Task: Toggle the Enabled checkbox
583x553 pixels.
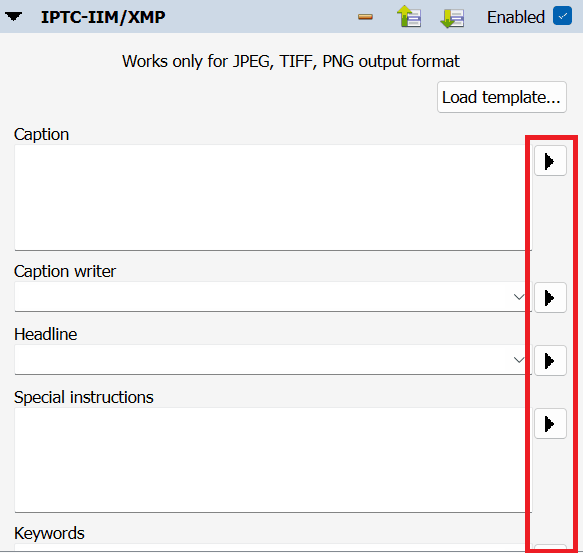Action: 562,16
